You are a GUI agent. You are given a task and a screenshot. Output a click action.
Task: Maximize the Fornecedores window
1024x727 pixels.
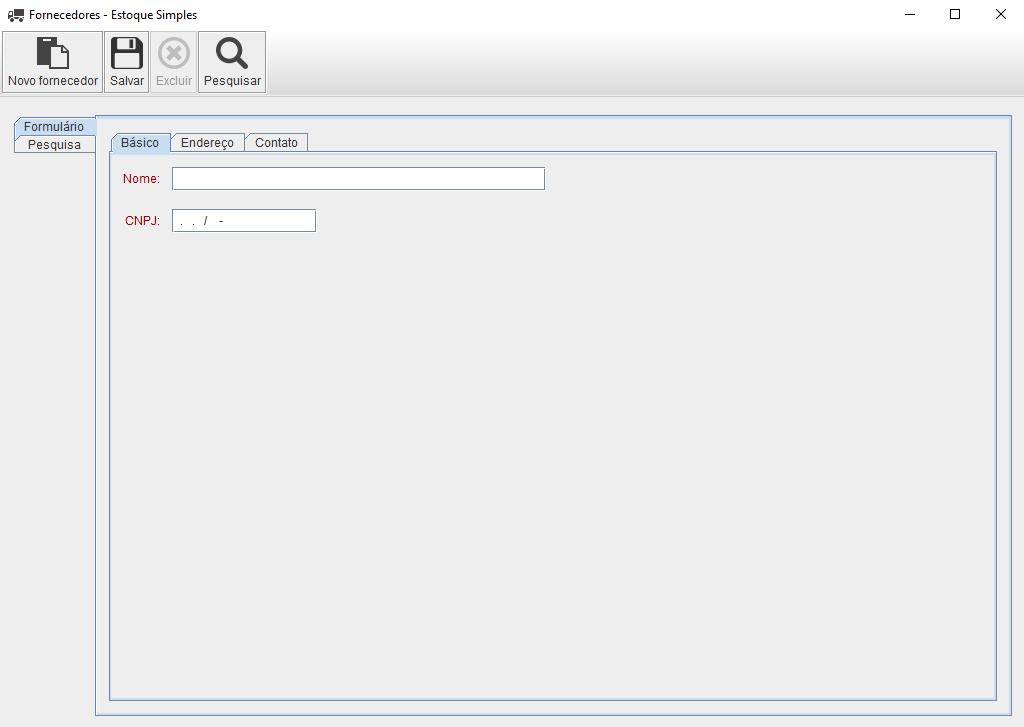pyautogui.click(x=955, y=15)
